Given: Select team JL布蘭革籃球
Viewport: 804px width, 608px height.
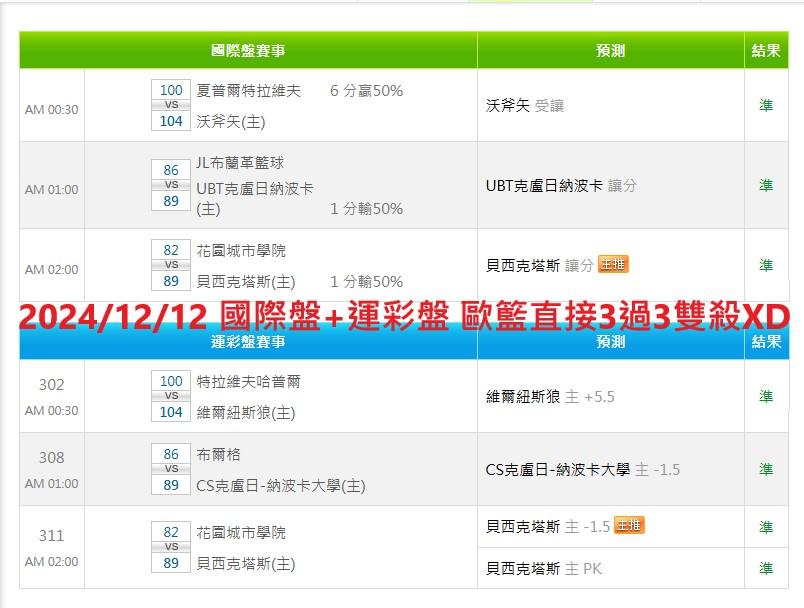Looking at the screenshot, I should pos(240,163).
